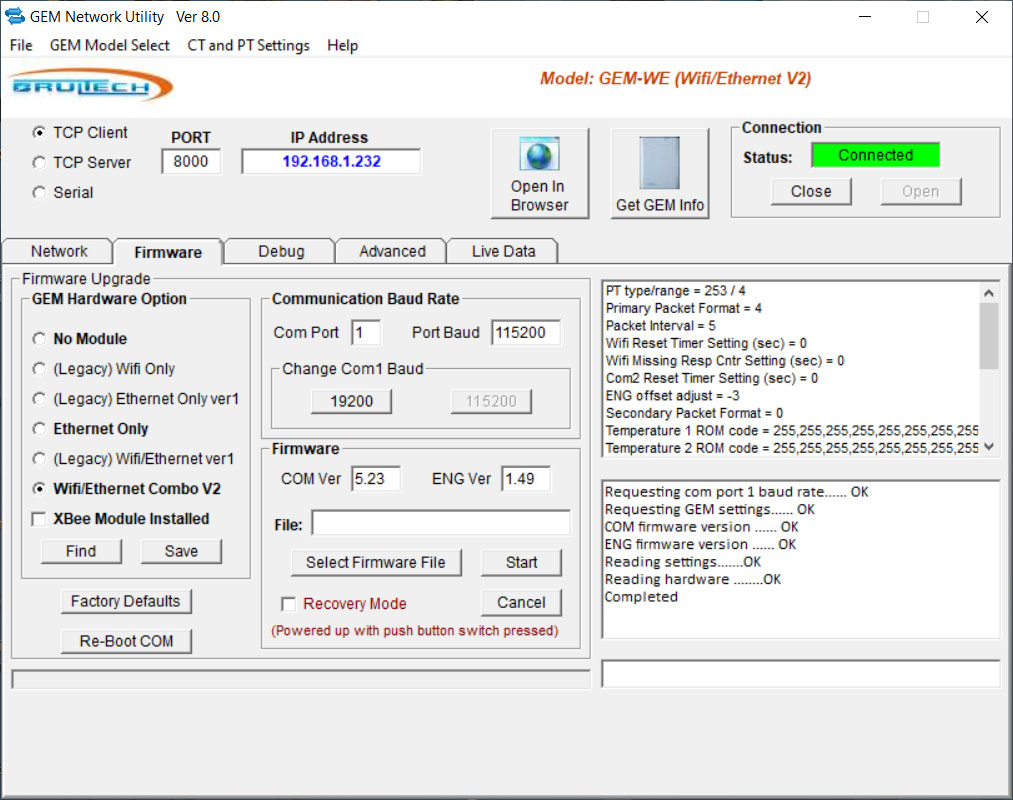Click the 'PT type/range = 253 / 4' line
The height and width of the screenshot is (800, 1013).
[675, 291]
